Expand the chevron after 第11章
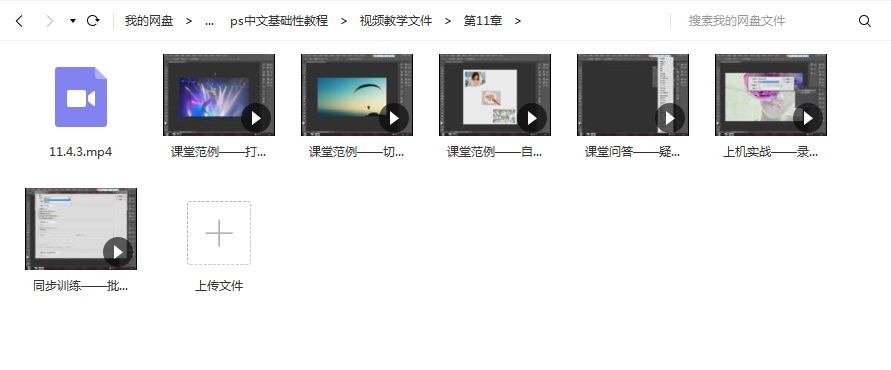Viewport: 891px width, 370px height. [x=518, y=21]
